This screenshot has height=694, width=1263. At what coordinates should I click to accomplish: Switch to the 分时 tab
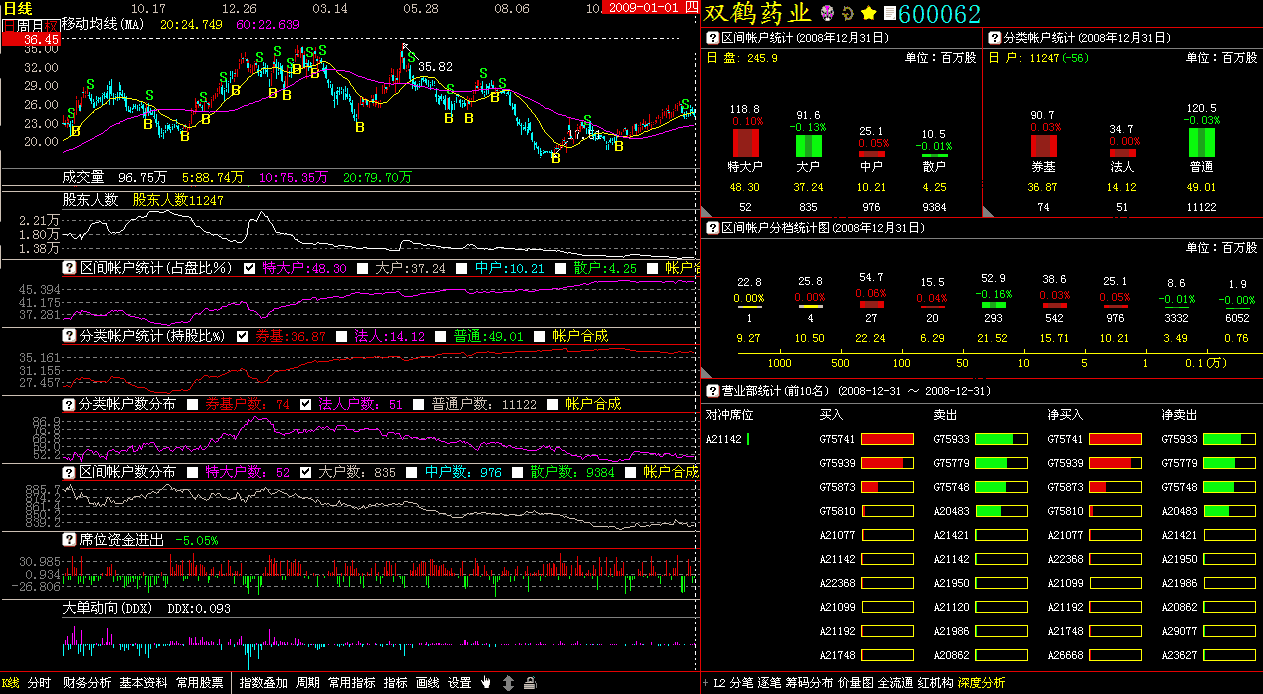pyautogui.click(x=39, y=683)
